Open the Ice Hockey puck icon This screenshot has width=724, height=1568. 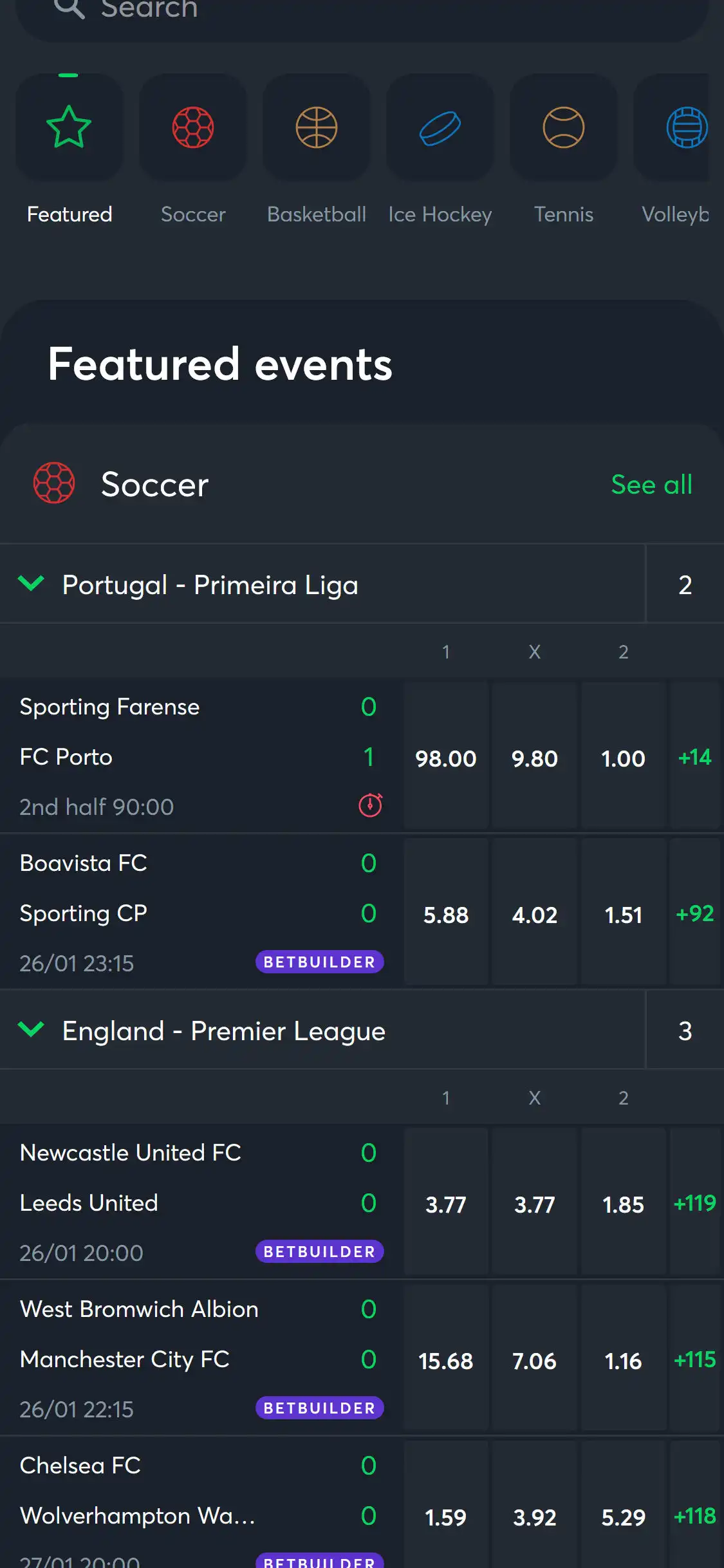point(440,127)
